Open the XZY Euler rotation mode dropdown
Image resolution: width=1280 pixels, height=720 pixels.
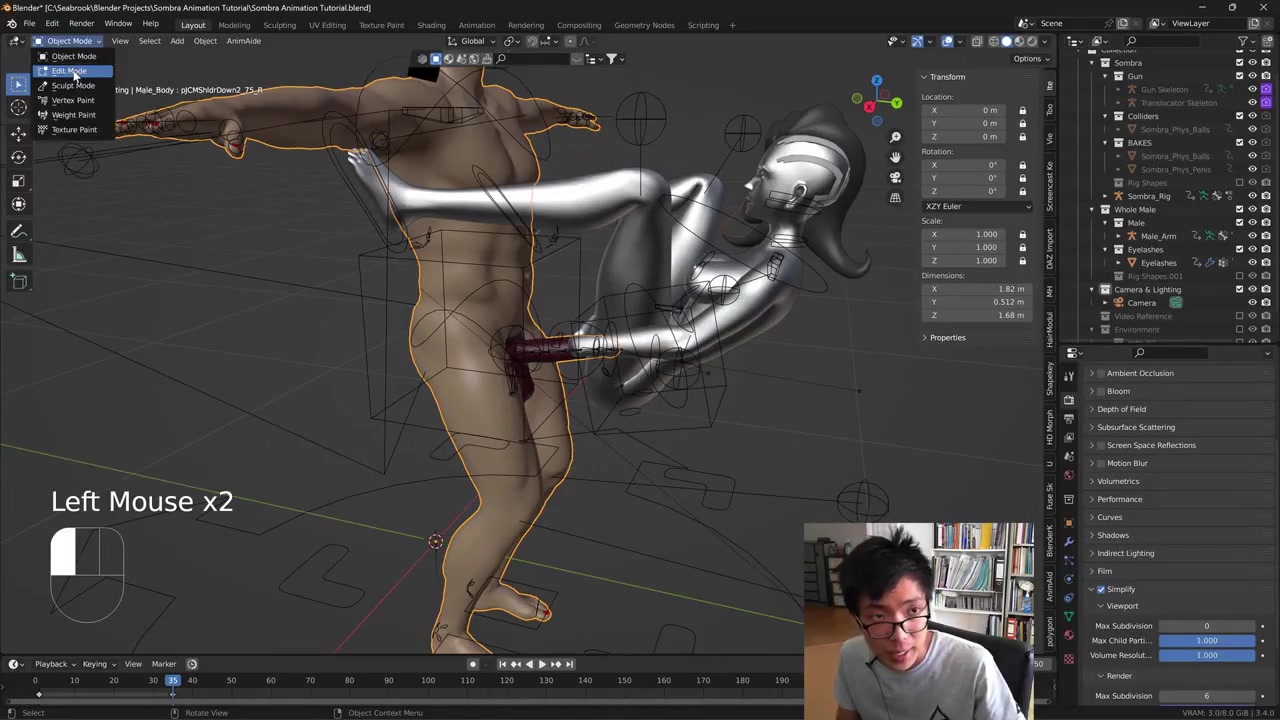[977, 206]
